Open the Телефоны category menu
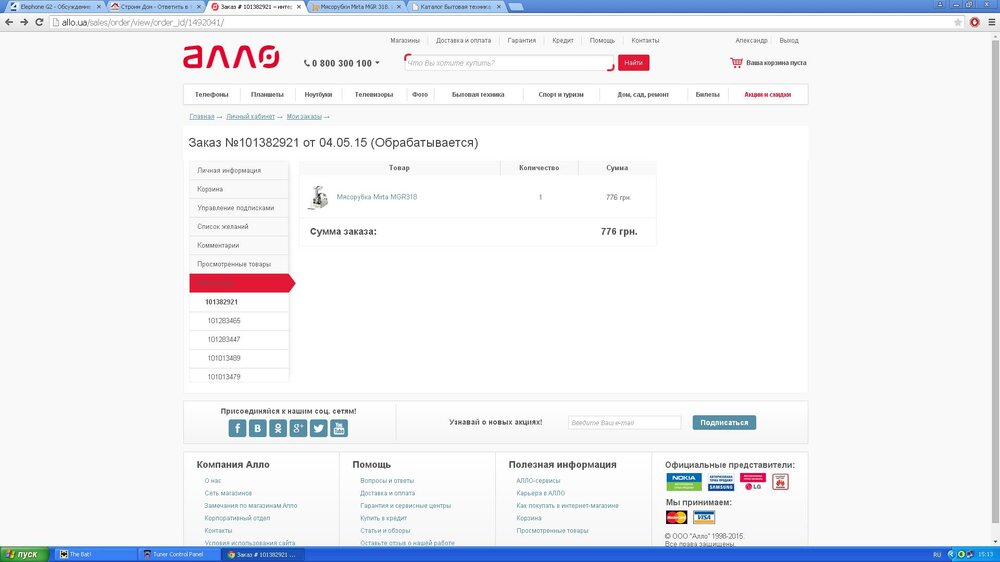The image size is (1000, 562). coord(211,94)
